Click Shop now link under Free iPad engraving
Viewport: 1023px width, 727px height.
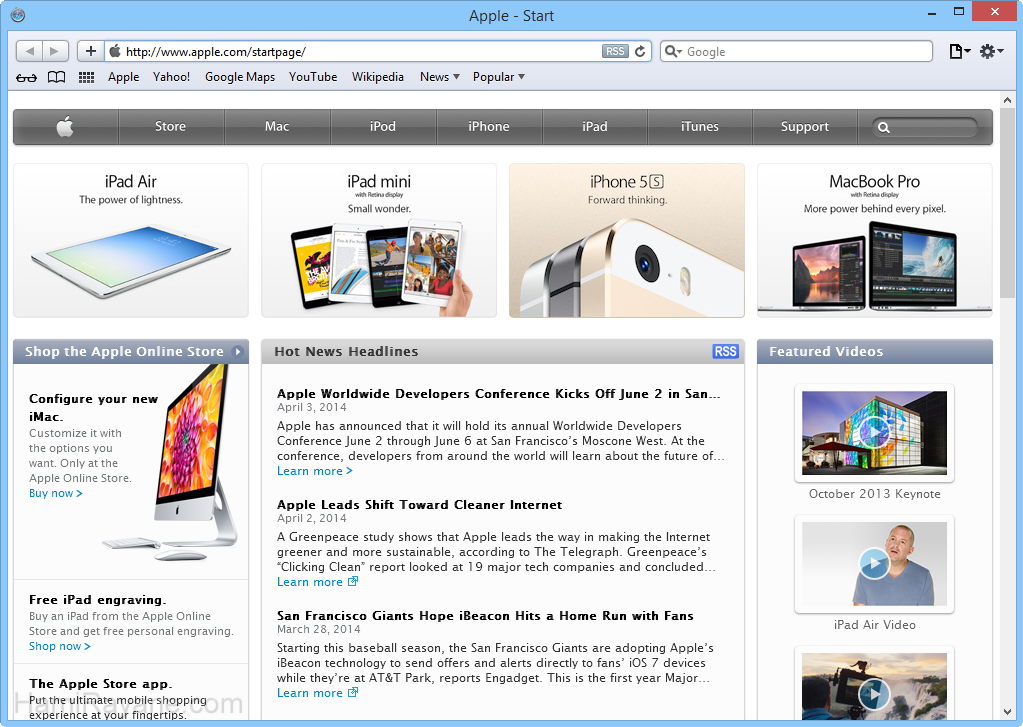tap(59, 646)
